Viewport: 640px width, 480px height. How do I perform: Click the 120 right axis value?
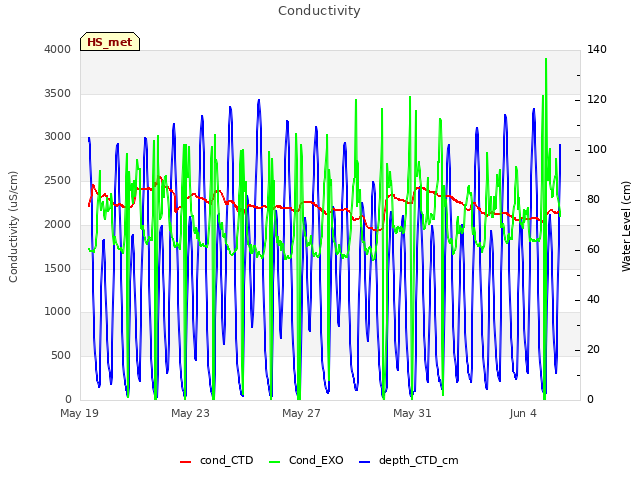pyautogui.click(x=597, y=100)
